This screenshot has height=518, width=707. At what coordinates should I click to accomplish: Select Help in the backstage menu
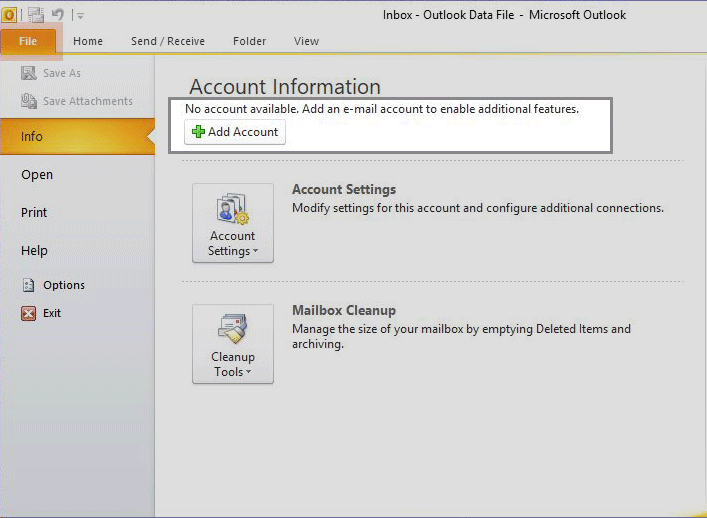click(x=34, y=250)
